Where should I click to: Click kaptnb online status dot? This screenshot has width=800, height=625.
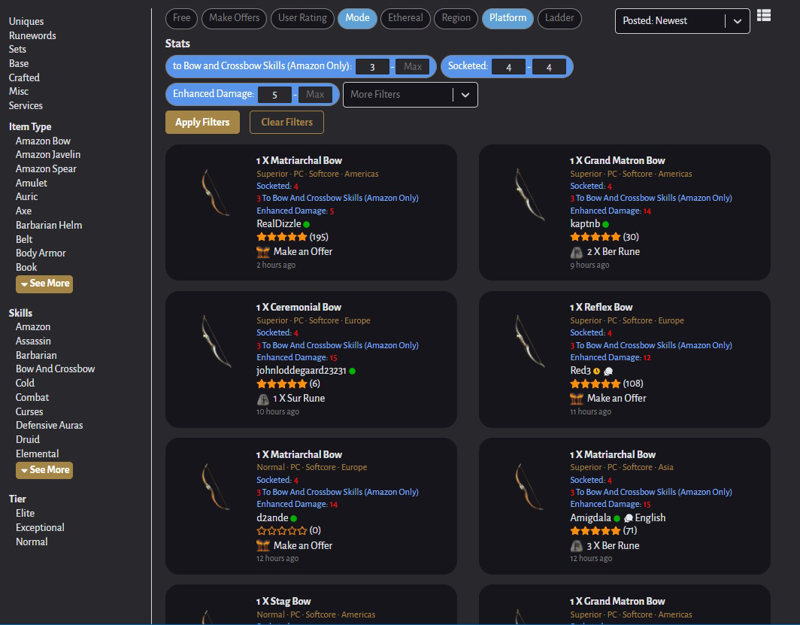point(606,224)
